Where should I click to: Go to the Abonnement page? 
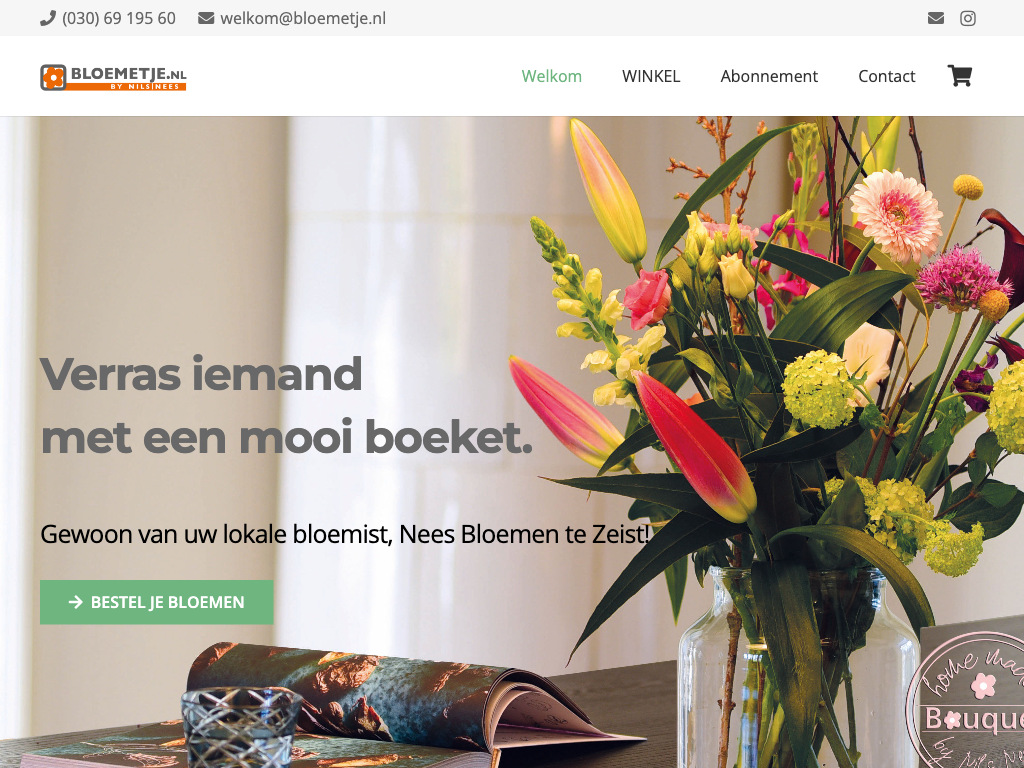tap(769, 76)
